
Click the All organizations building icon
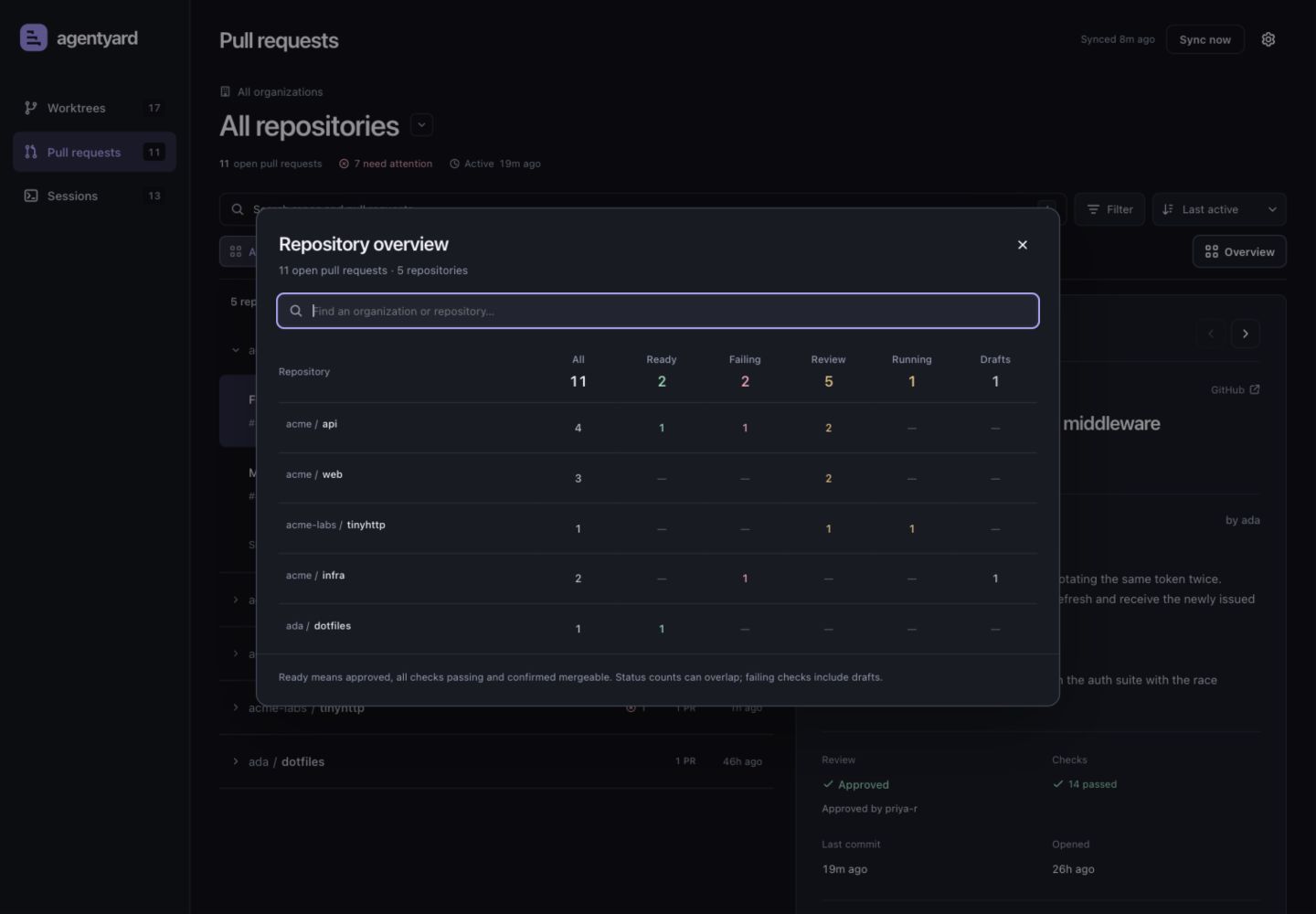click(x=225, y=91)
